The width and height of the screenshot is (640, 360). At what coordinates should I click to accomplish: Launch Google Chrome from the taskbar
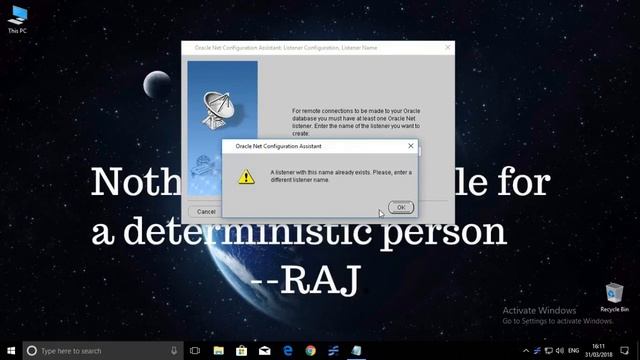311,351
